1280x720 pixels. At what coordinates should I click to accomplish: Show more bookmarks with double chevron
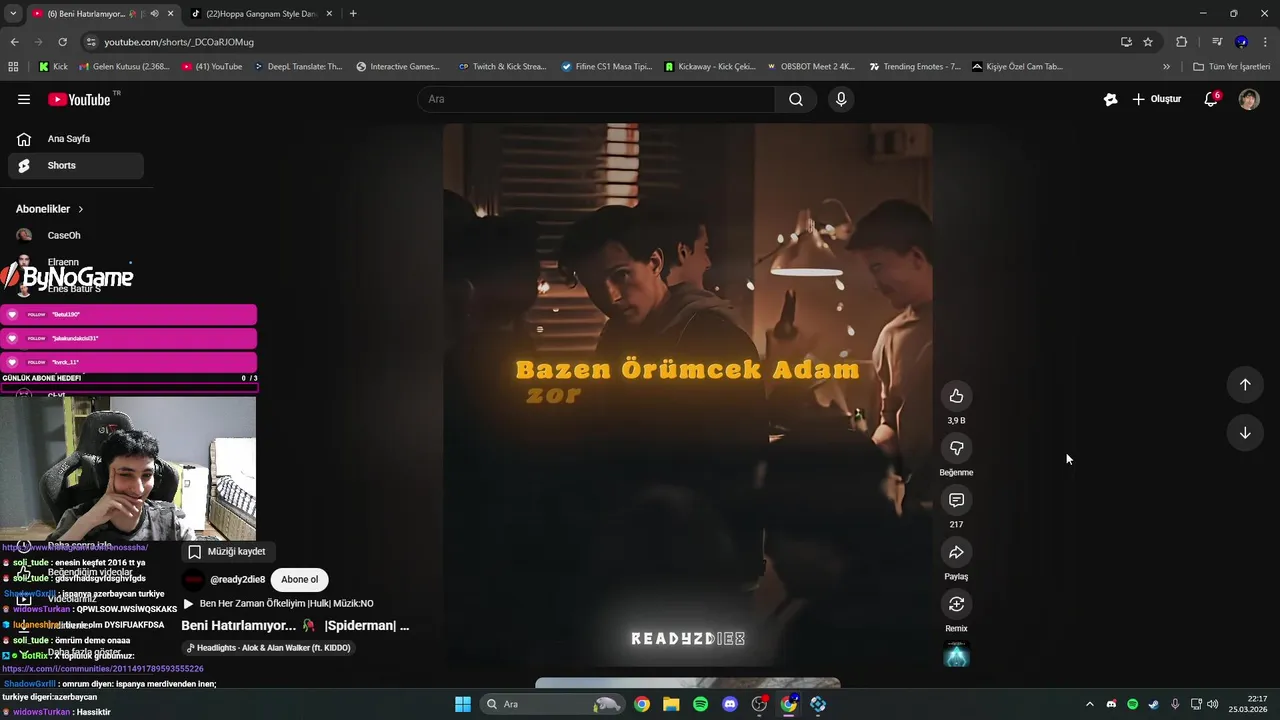pyautogui.click(x=1166, y=67)
